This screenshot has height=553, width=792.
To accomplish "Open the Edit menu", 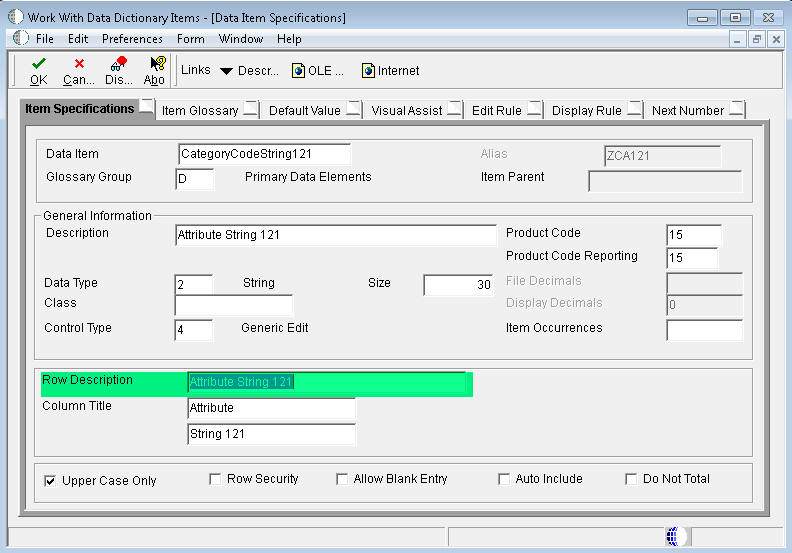I will point(78,39).
